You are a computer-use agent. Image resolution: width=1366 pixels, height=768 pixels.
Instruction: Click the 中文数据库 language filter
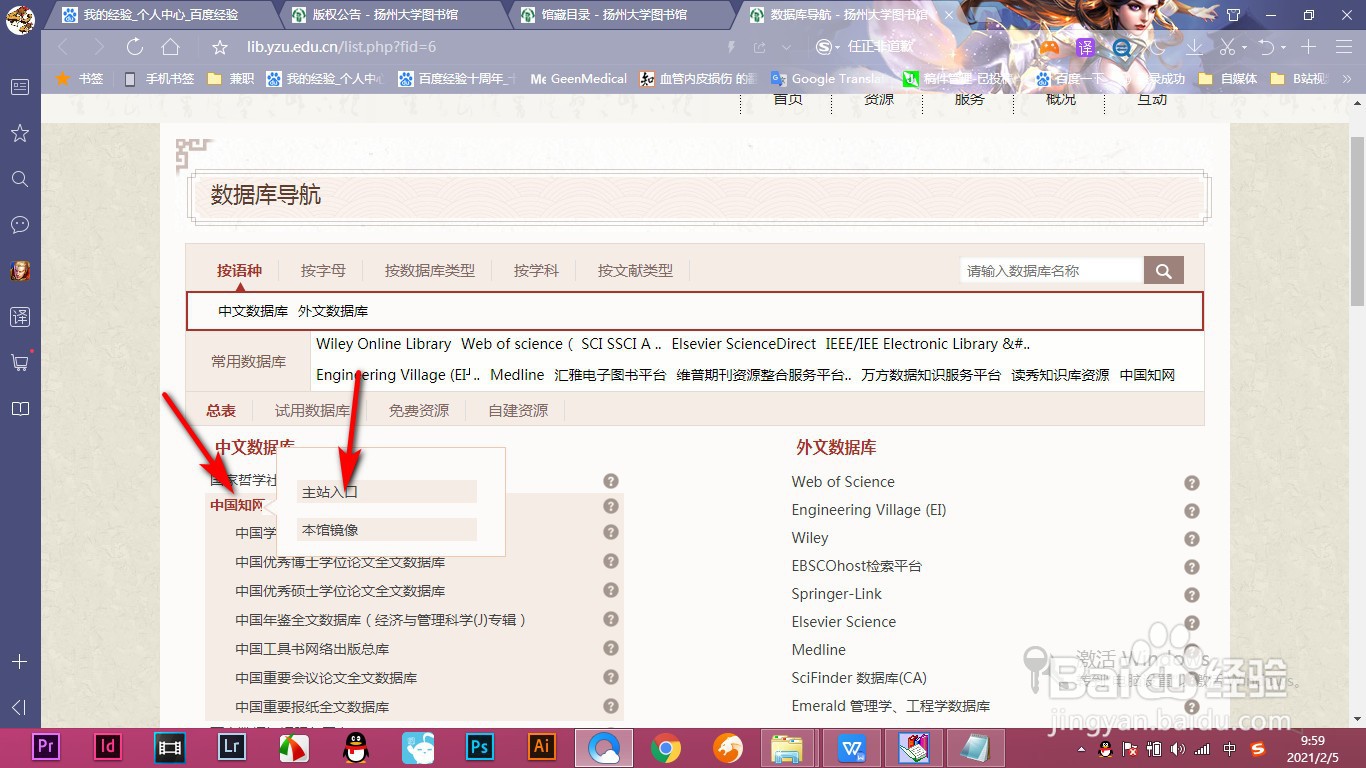[253, 311]
